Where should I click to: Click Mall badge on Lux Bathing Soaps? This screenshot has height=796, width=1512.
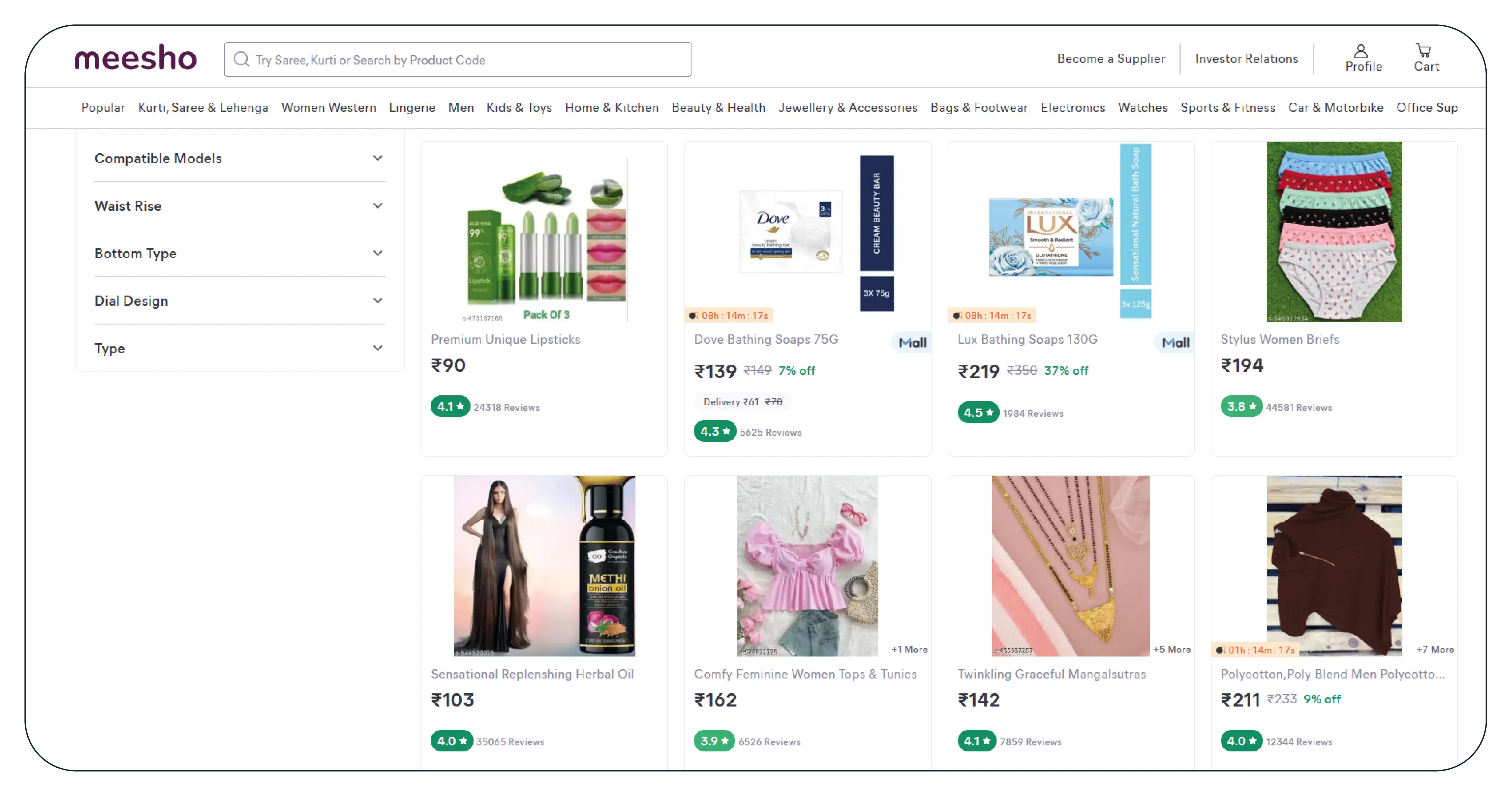(x=1175, y=343)
